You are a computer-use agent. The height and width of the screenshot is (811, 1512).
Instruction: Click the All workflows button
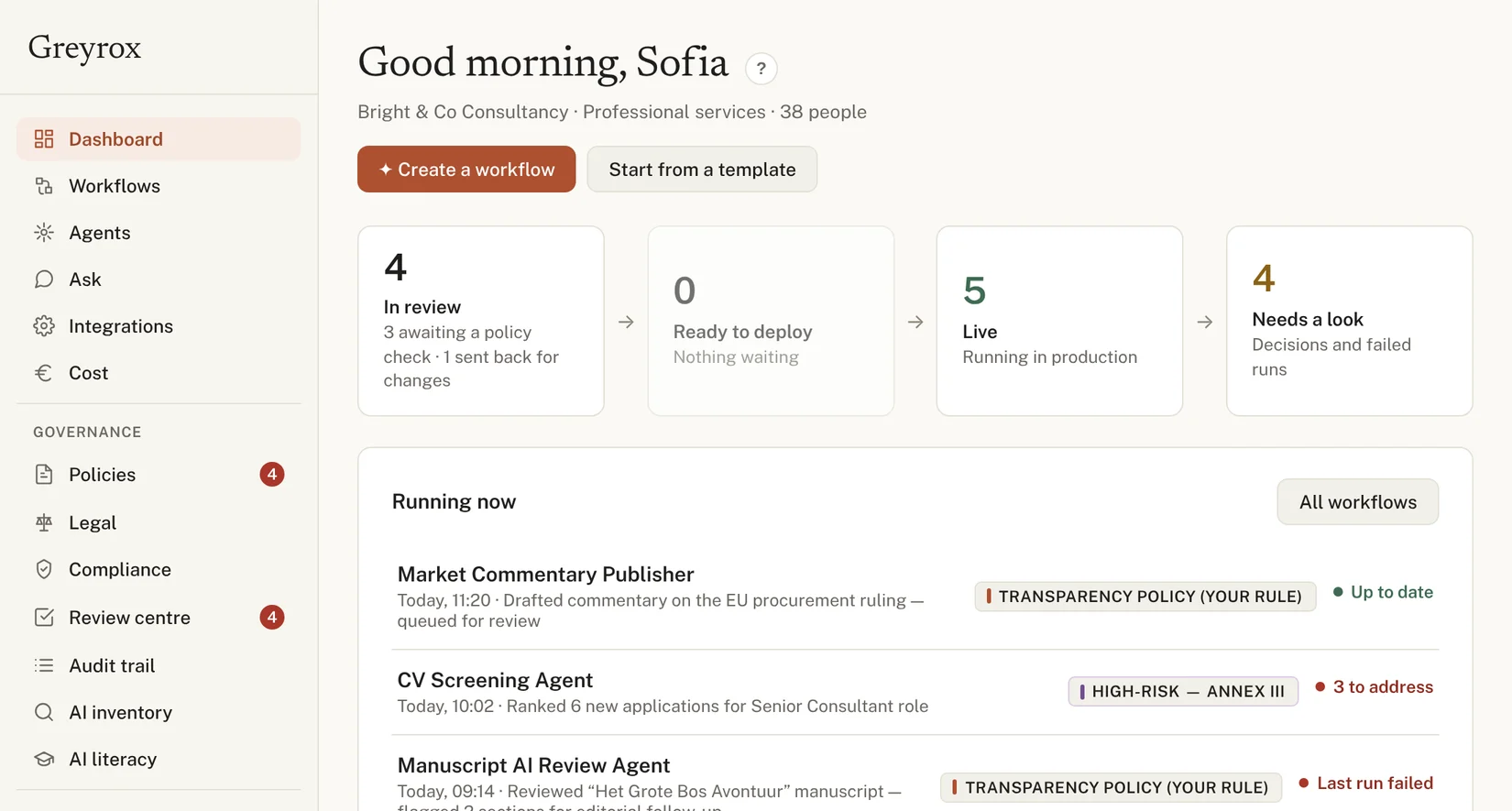[x=1357, y=502]
